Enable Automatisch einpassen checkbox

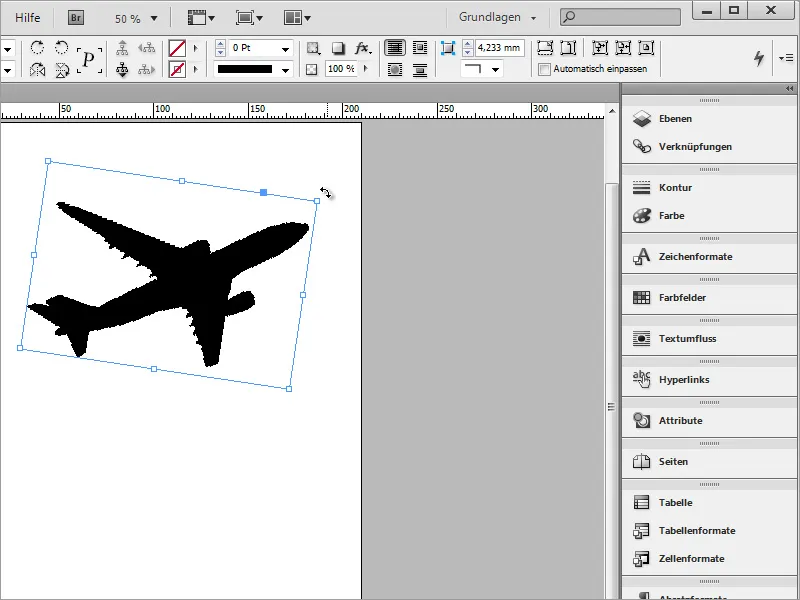coord(544,69)
